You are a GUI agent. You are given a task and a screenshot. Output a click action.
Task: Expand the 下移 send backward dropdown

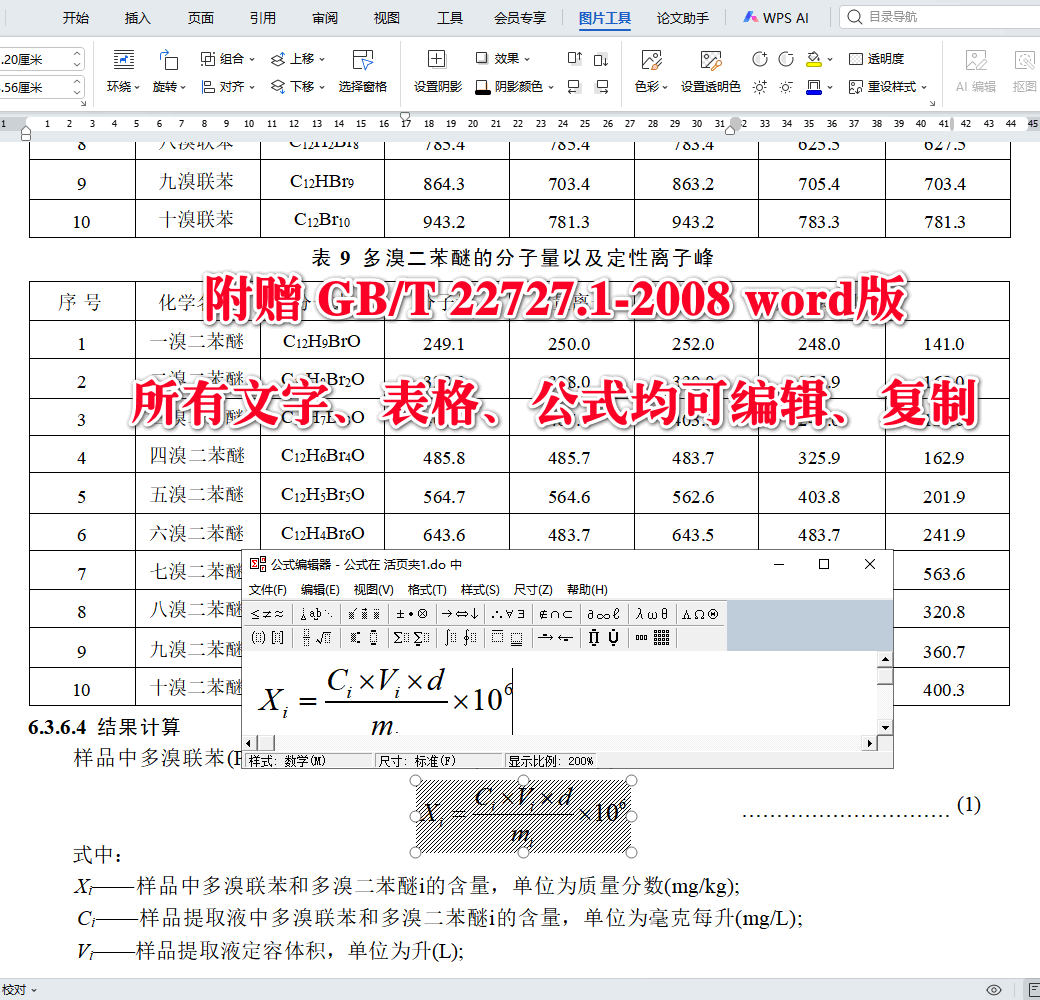coord(322,87)
